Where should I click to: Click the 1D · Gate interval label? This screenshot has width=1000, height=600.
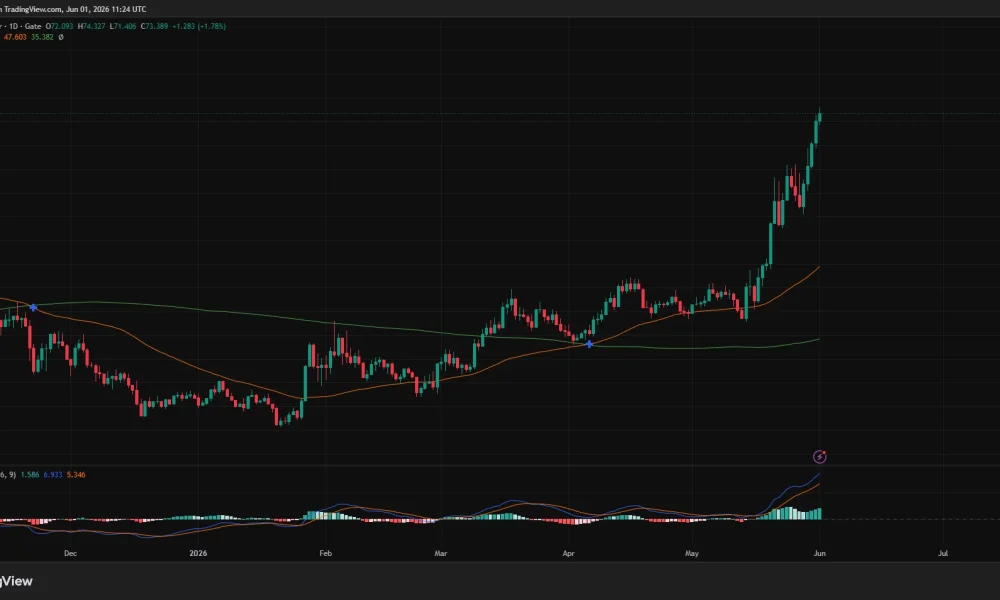[26, 26]
